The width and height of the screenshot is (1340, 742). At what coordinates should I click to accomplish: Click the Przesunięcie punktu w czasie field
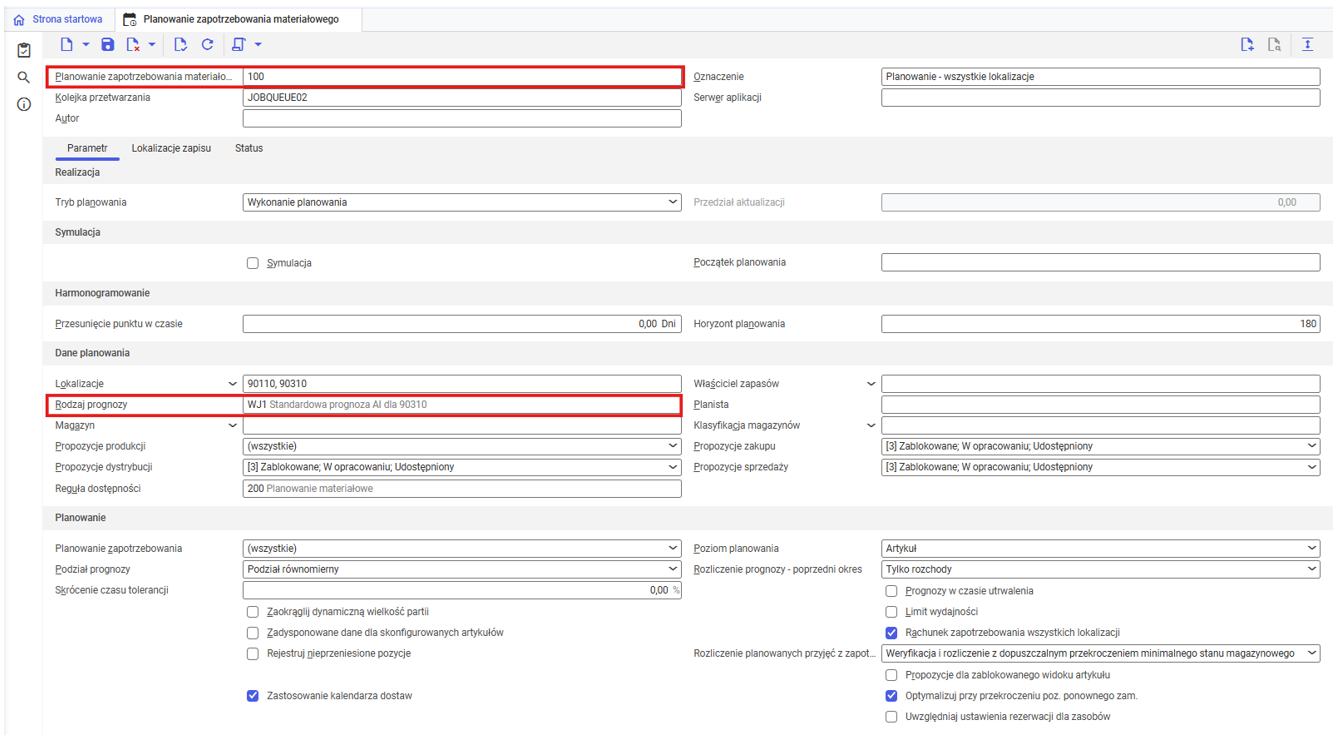462,324
